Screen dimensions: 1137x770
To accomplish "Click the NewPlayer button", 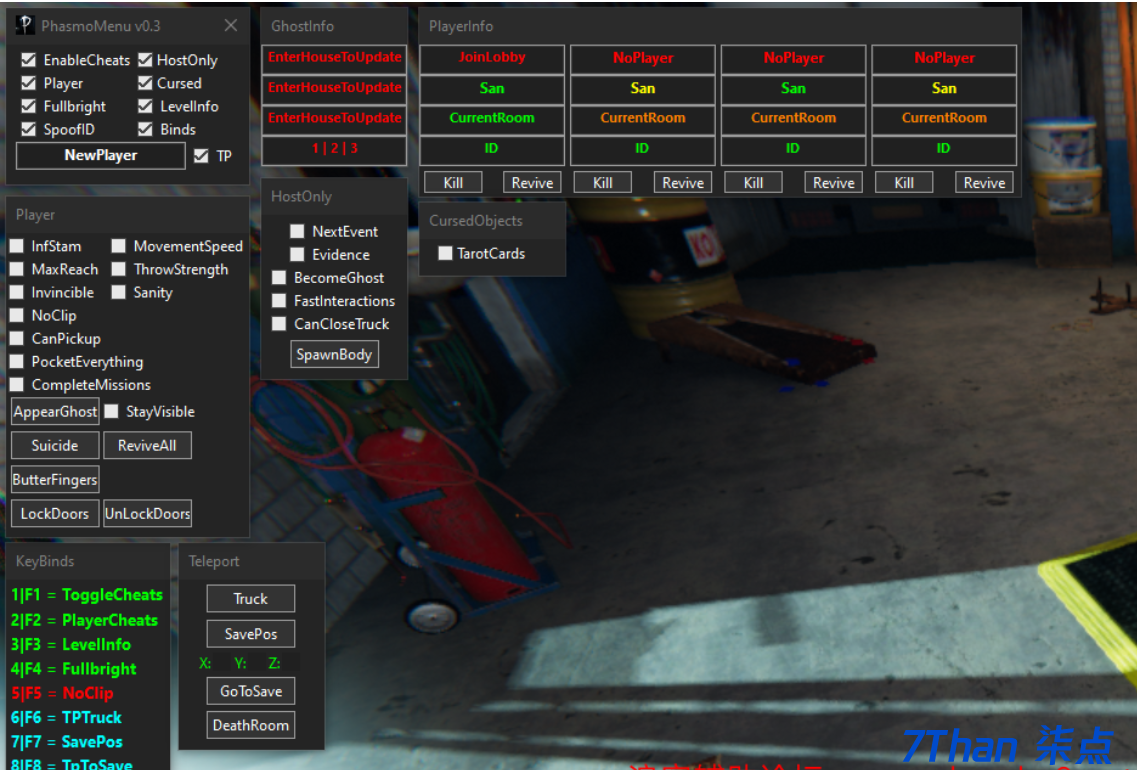I will [101, 155].
